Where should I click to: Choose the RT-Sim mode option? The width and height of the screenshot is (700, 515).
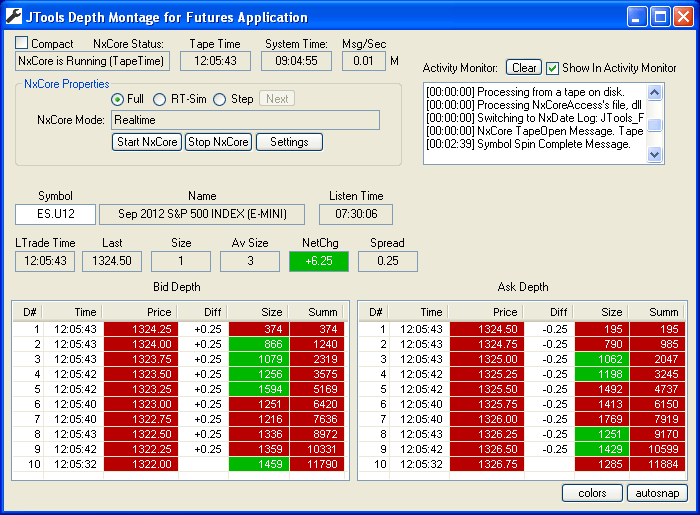coord(160,99)
